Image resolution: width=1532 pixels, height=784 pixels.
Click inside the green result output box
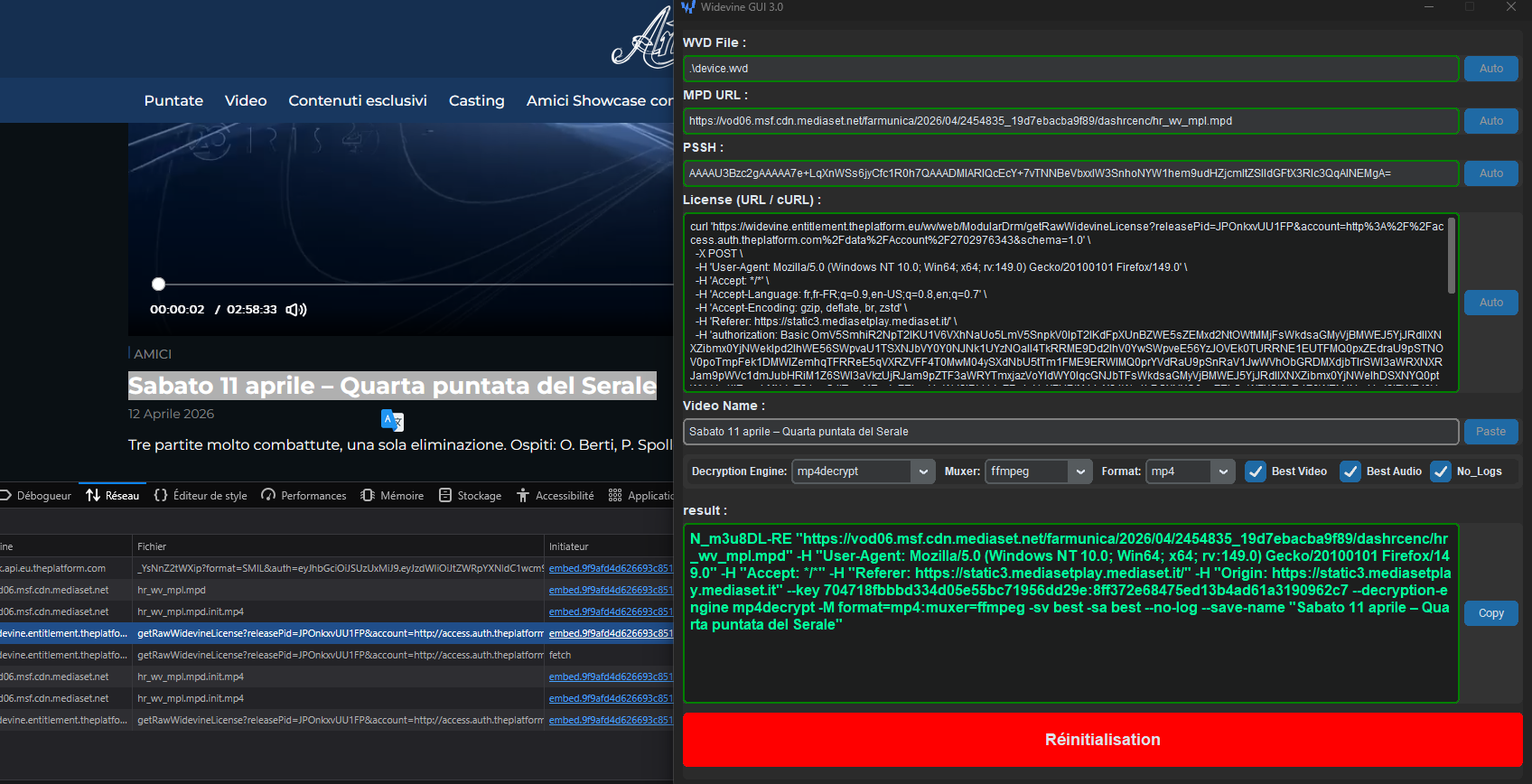[x=1071, y=613]
